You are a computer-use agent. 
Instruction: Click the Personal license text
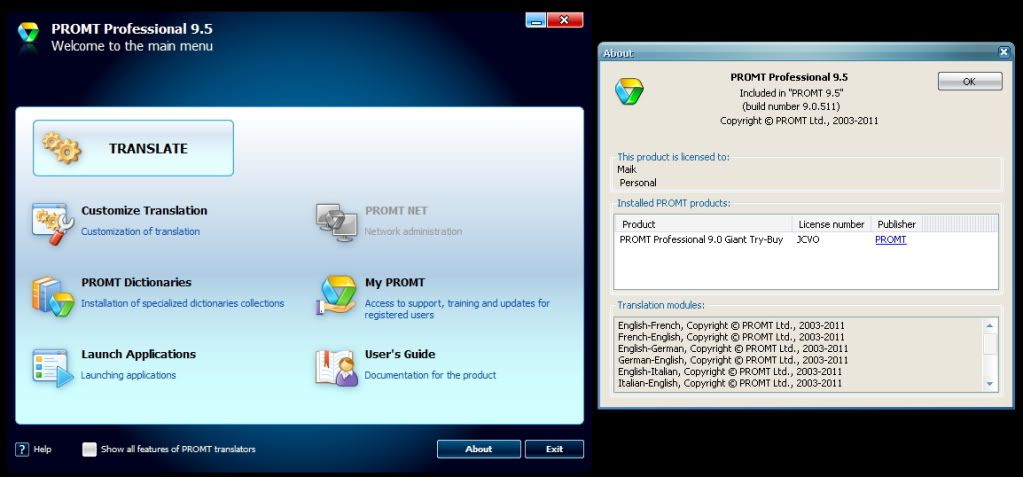tap(637, 183)
